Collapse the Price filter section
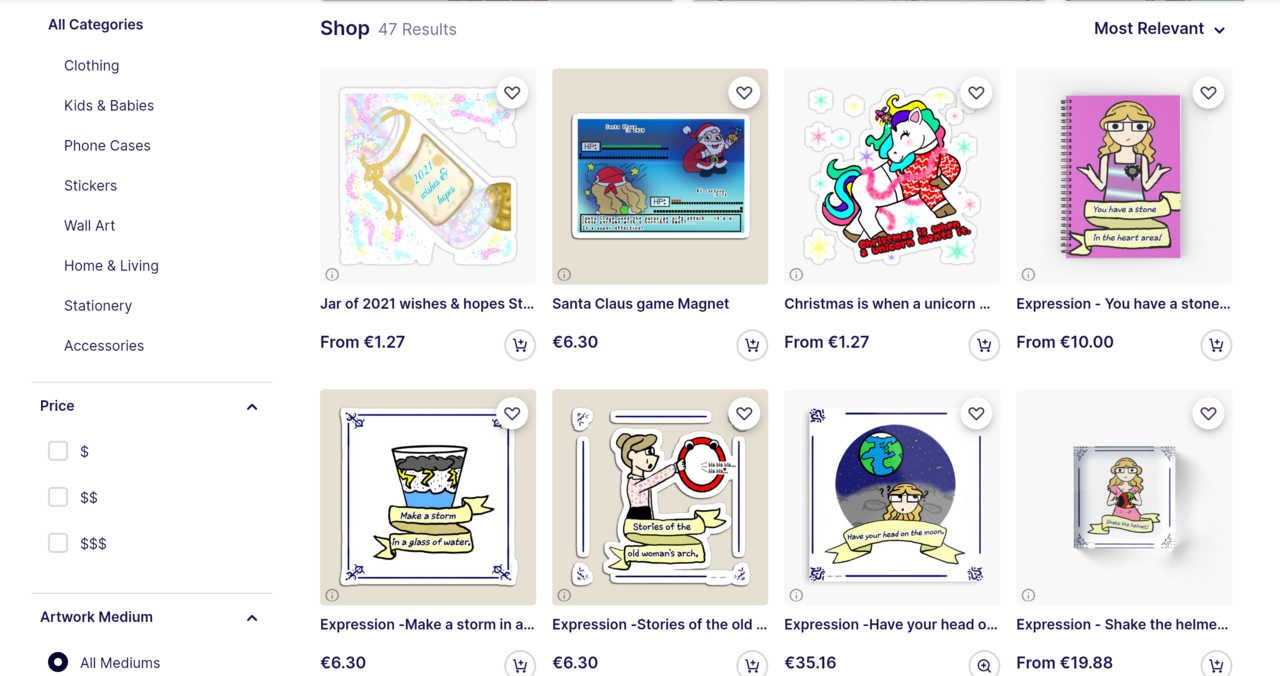Viewport: 1280px width, 676px height. point(252,407)
